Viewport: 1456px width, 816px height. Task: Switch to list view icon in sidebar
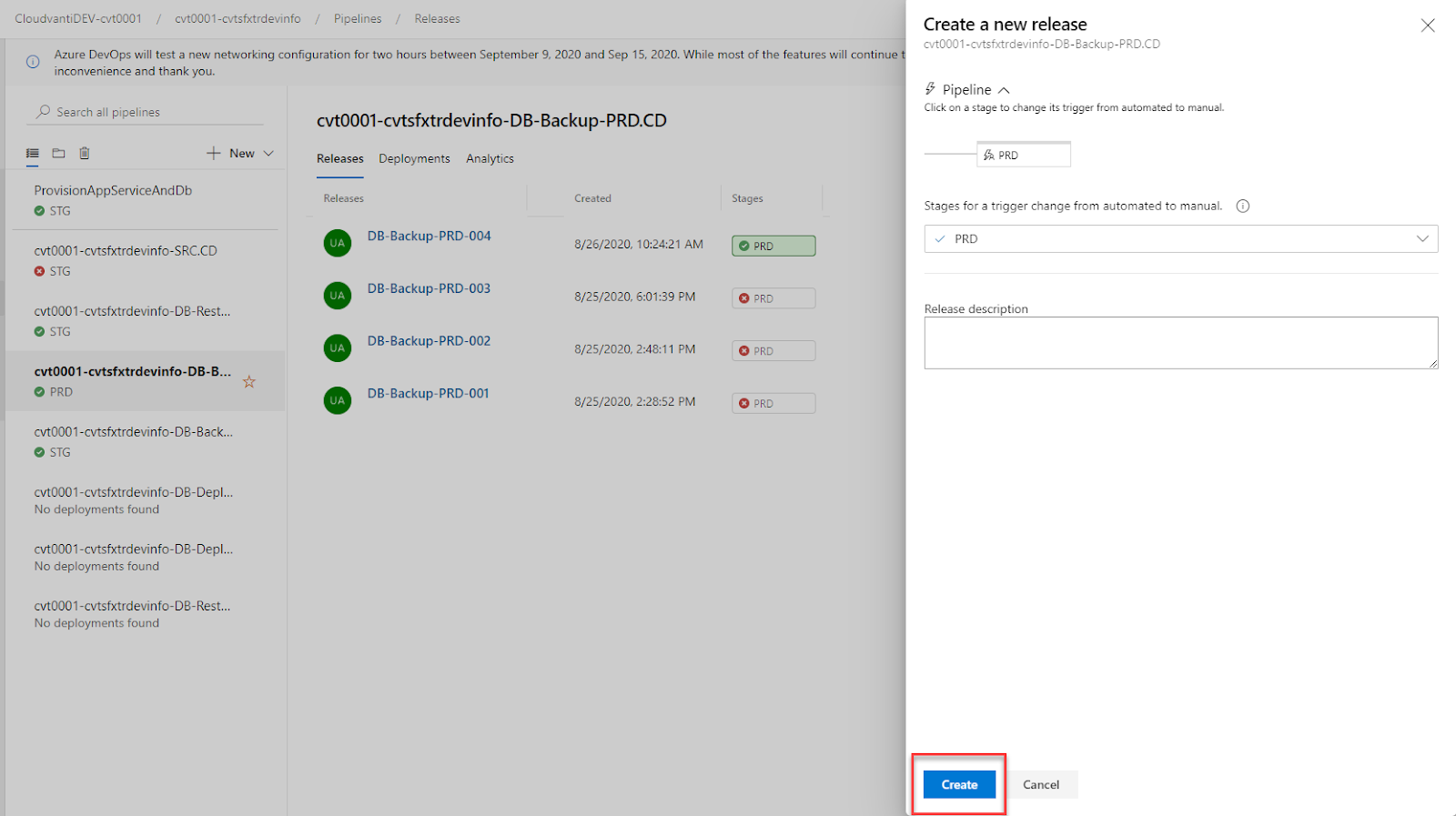click(x=33, y=153)
